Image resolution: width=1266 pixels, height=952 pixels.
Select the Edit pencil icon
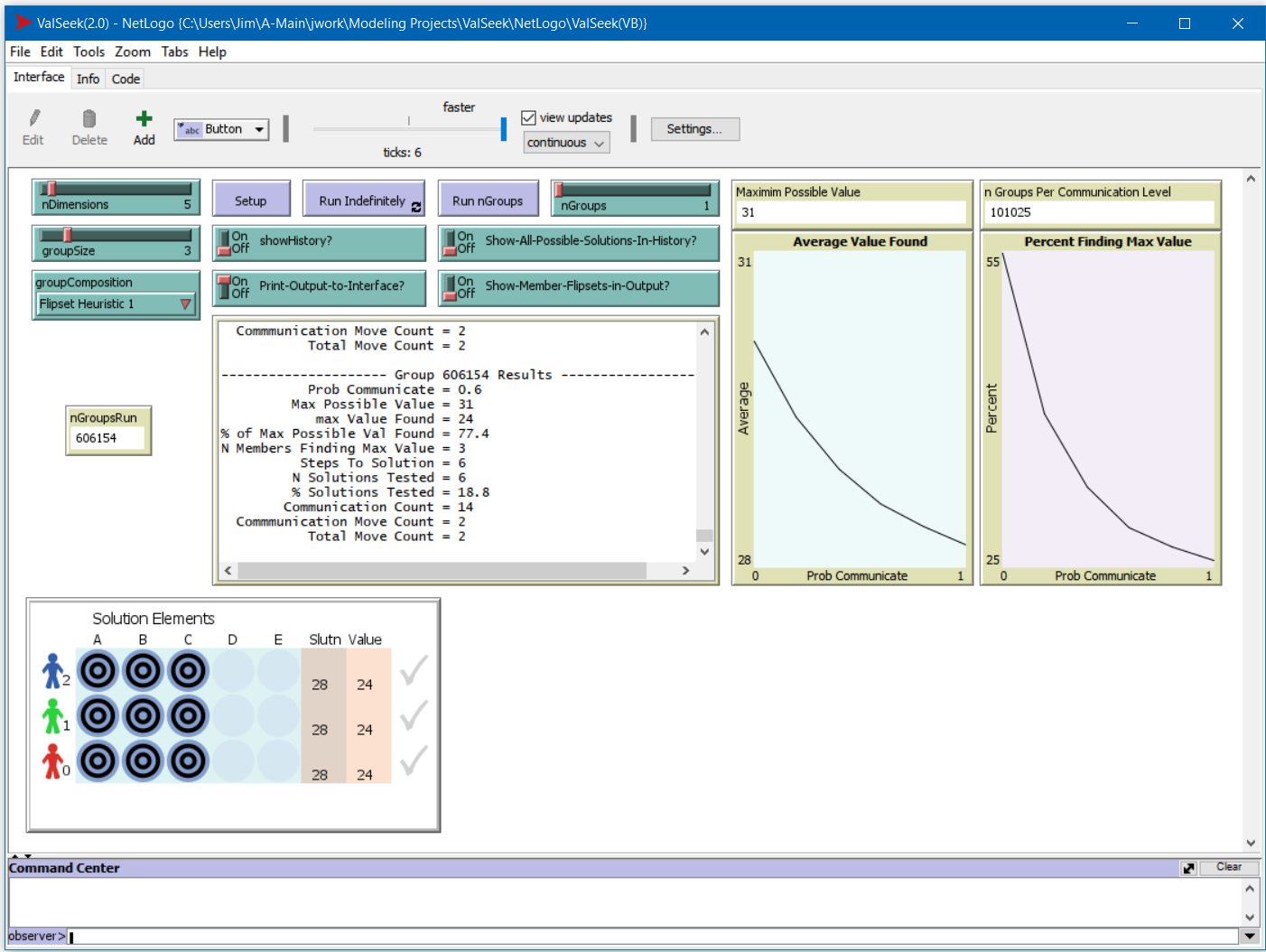point(33,118)
